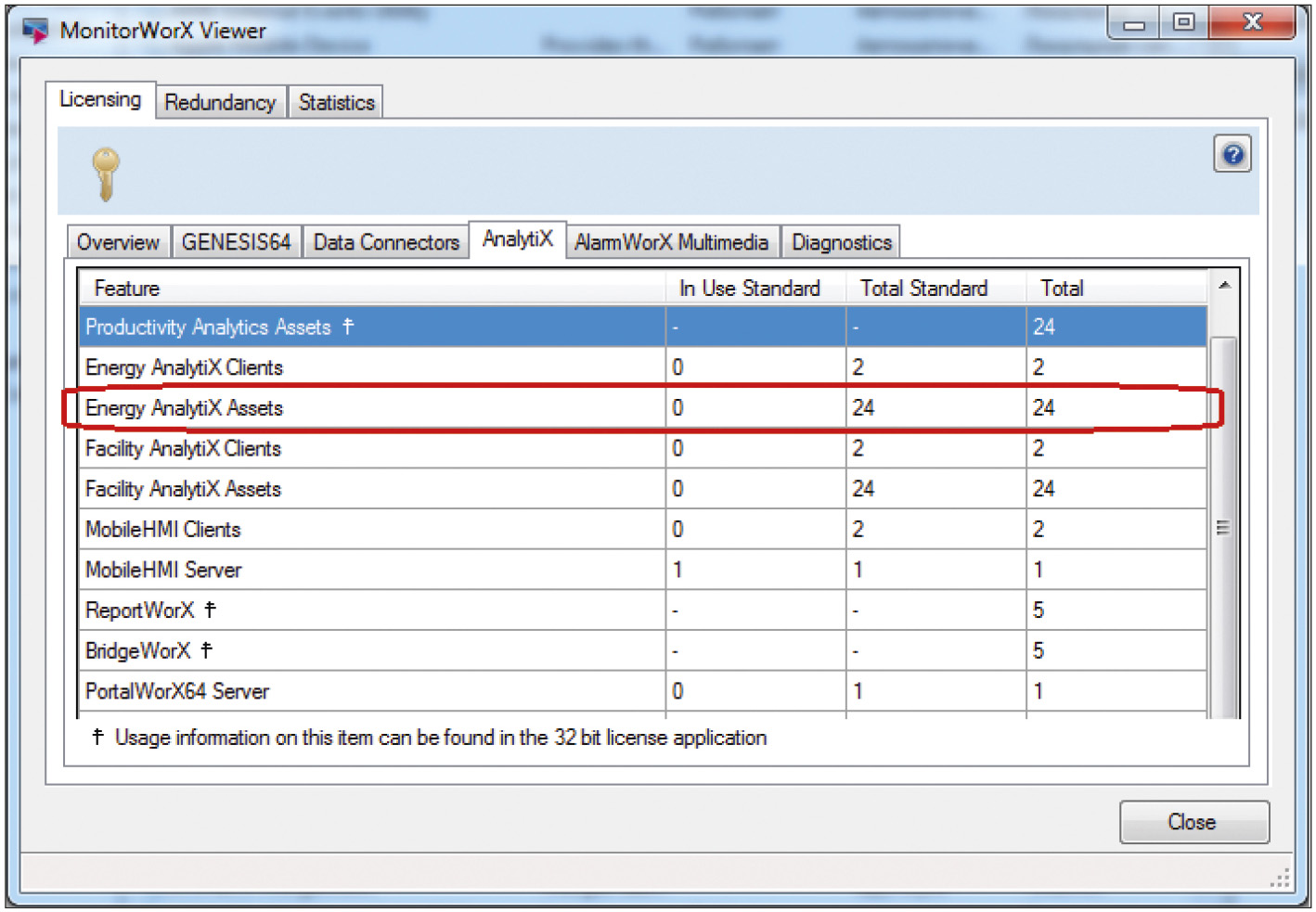
Task: Close the window with the red X
Action: pyautogui.click(x=1252, y=23)
